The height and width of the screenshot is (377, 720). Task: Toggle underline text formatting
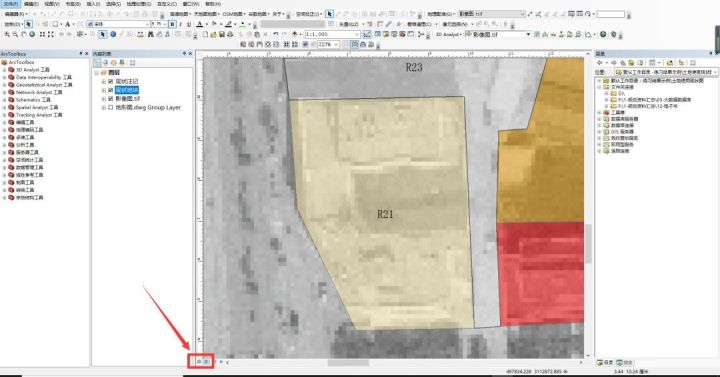point(189,24)
